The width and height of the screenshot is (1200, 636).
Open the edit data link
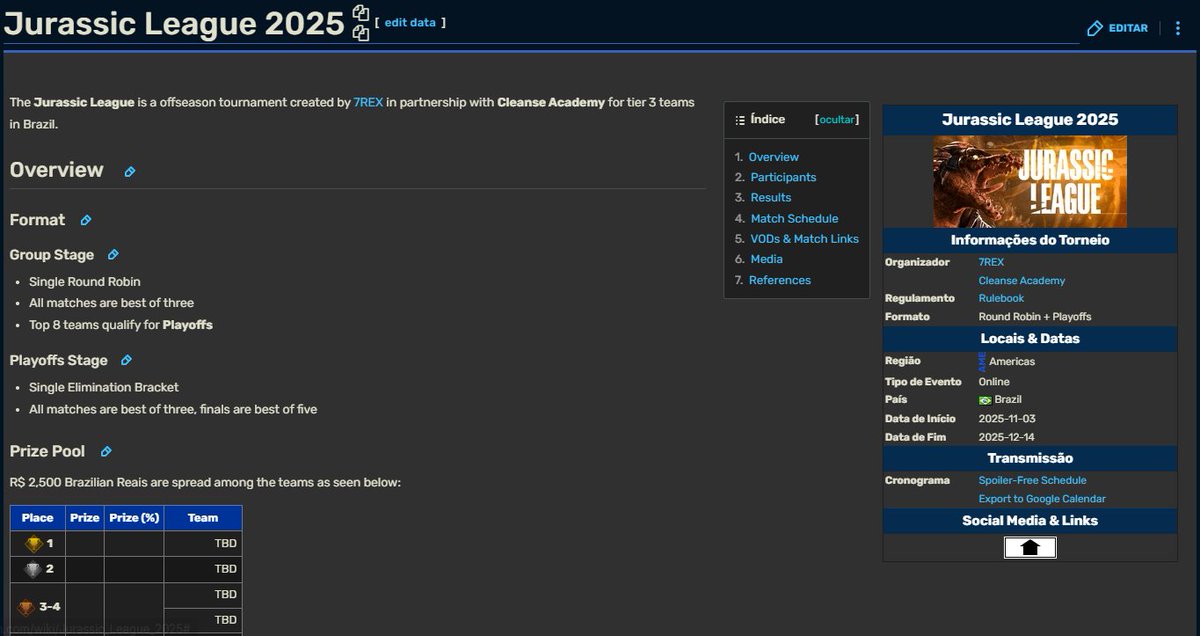pos(410,22)
